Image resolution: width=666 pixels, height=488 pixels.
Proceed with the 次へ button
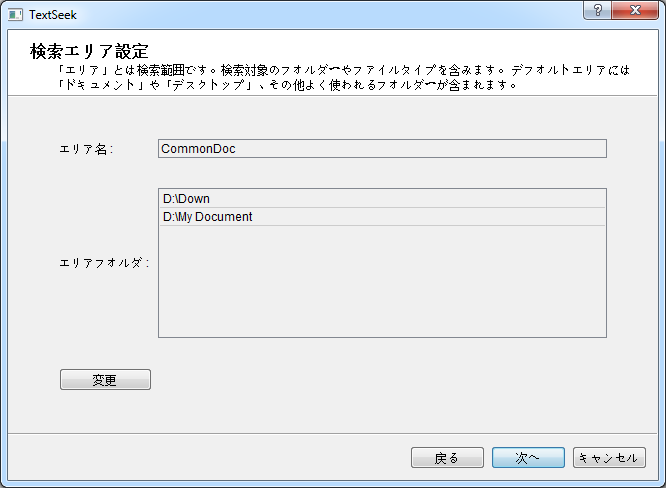[x=528, y=458]
